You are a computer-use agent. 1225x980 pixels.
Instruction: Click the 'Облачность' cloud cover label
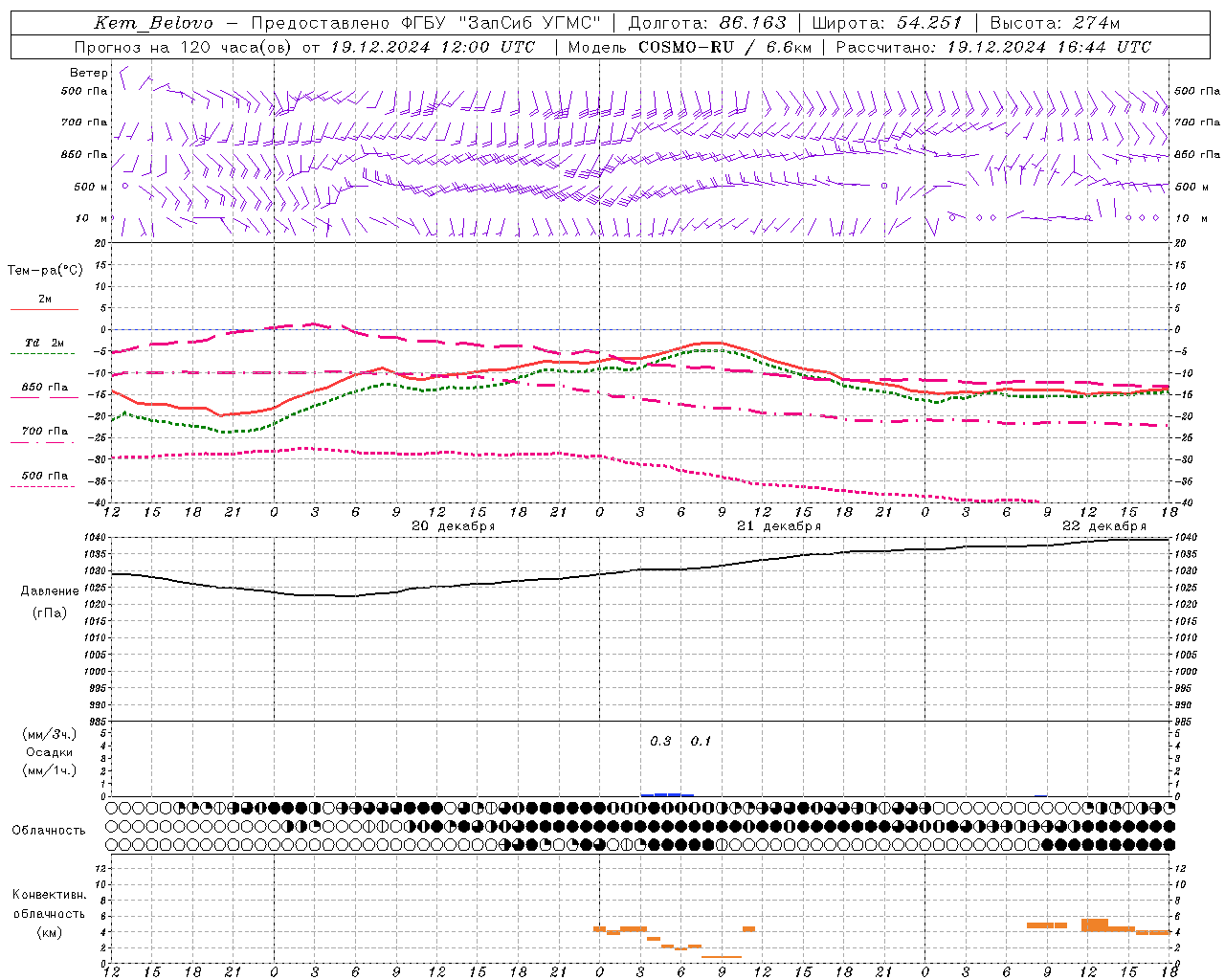point(49,831)
